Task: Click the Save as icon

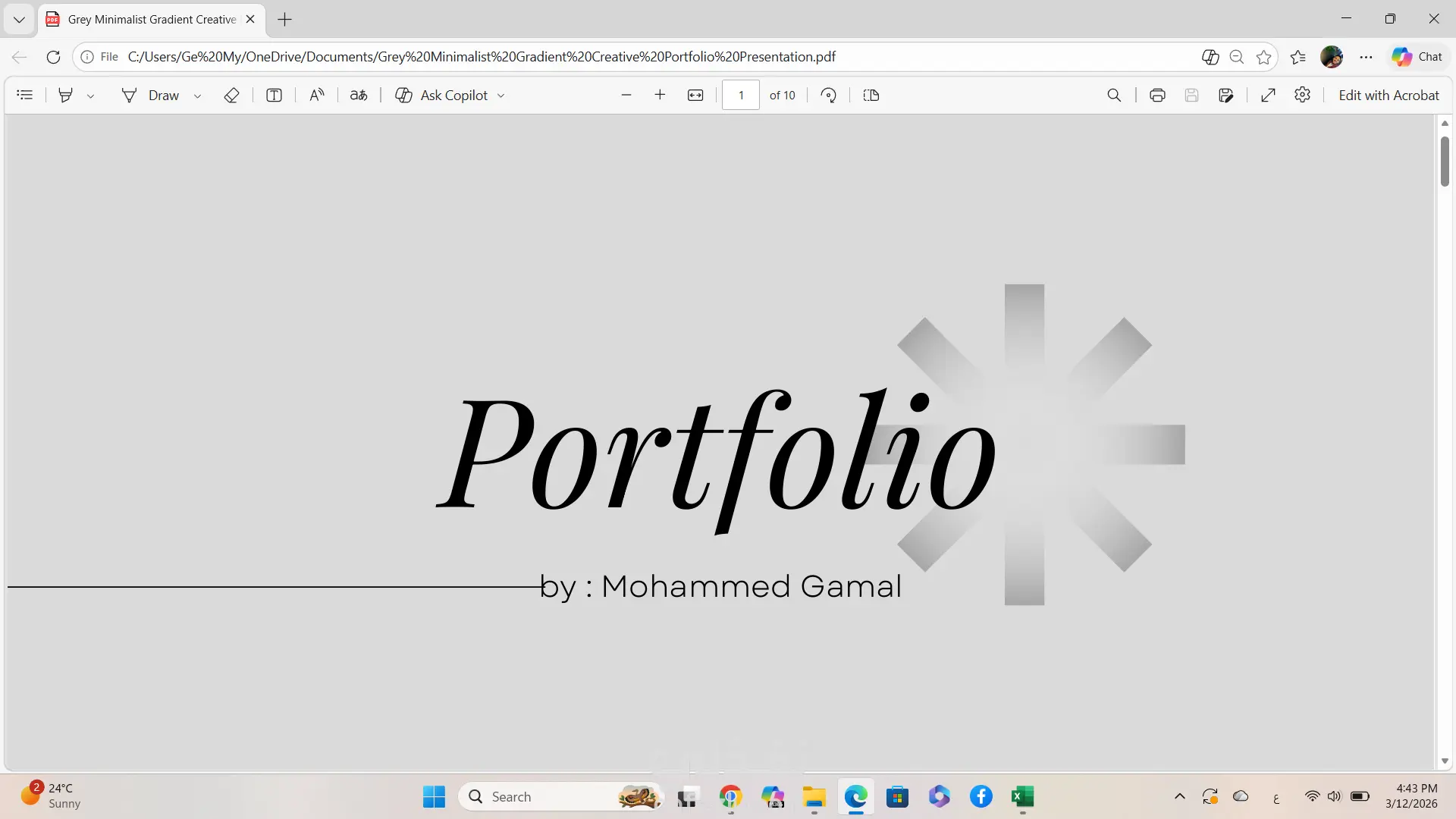Action: pyautogui.click(x=1226, y=96)
